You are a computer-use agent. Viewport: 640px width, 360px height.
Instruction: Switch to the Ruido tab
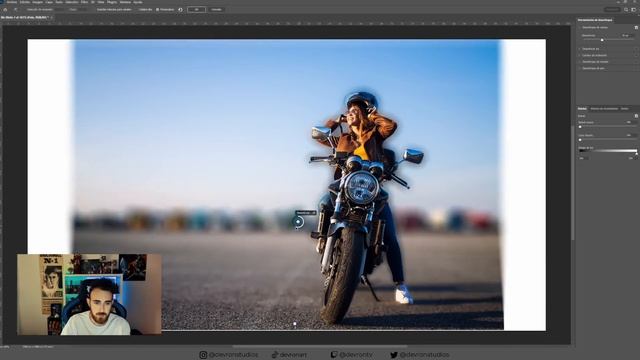[624, 109]
